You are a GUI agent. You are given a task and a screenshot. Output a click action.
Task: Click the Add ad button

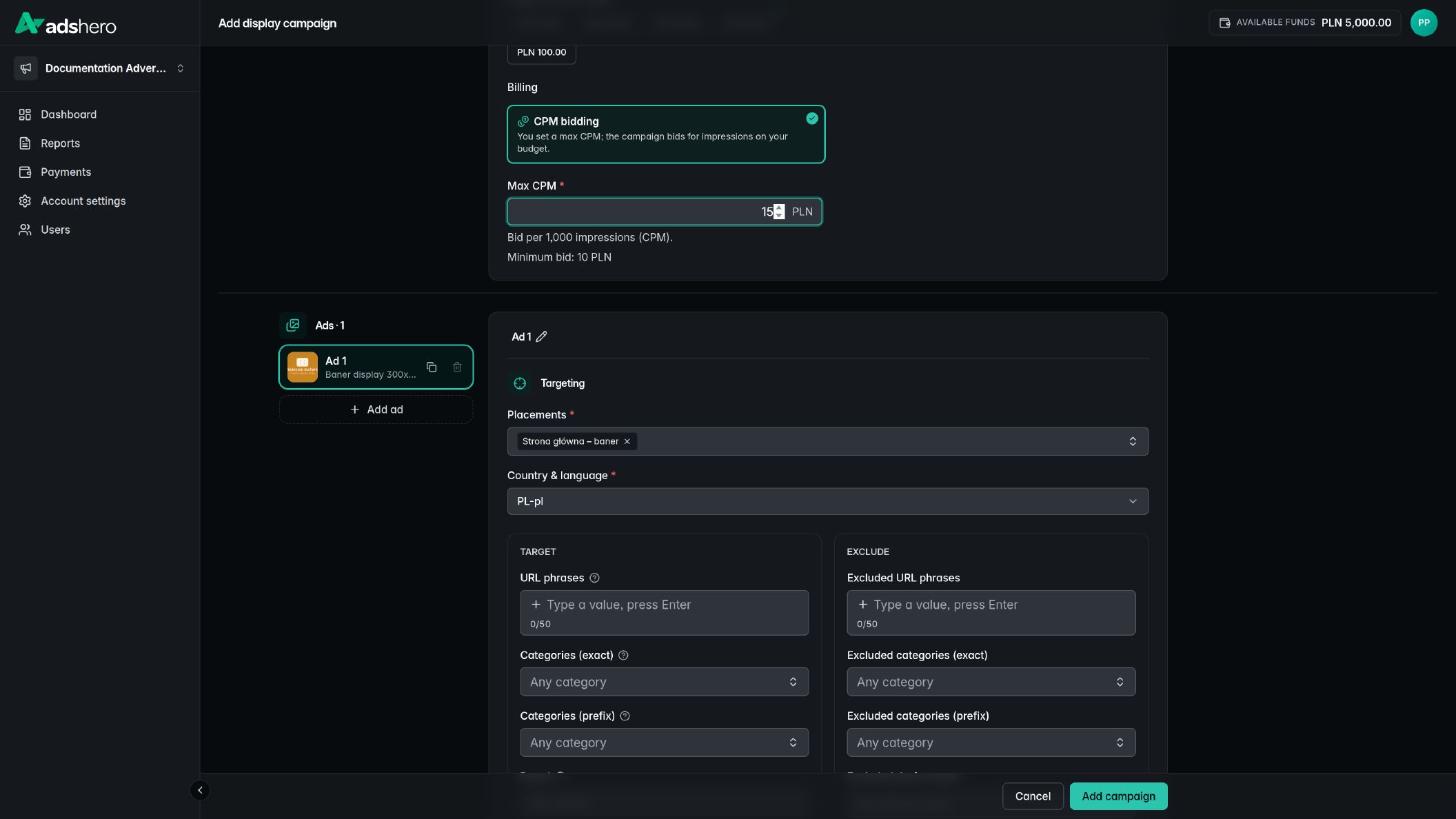click(x=376, y=410)
